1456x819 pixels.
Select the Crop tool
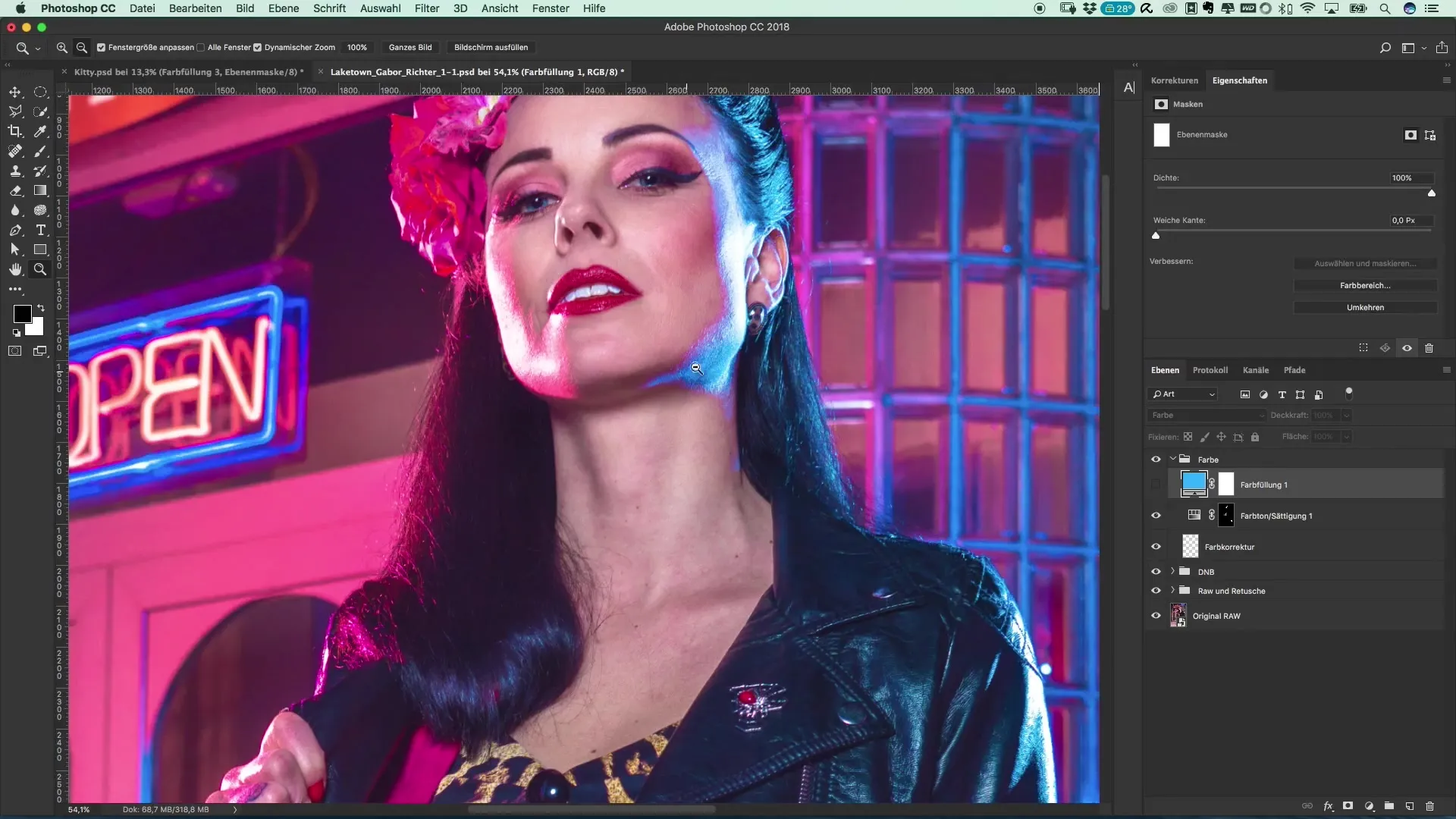[15, 131]
